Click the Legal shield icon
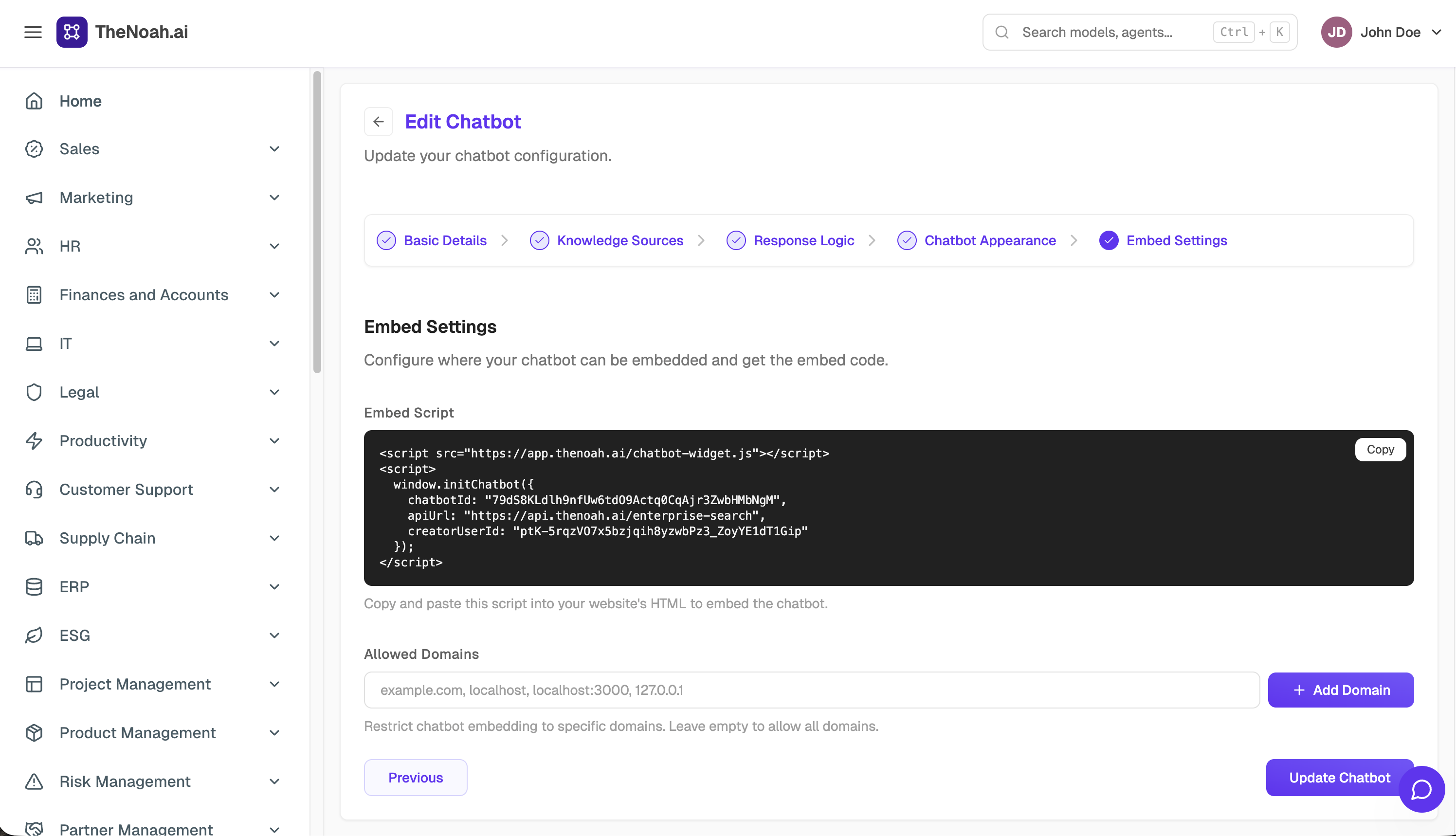This screenshot has width=1456, height=836. 34,392
